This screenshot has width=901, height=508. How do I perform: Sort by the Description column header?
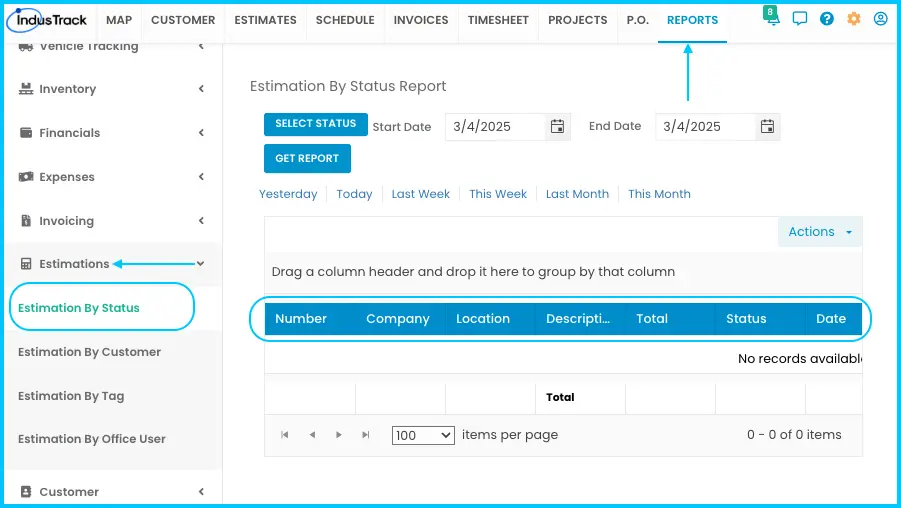(580, 319)
